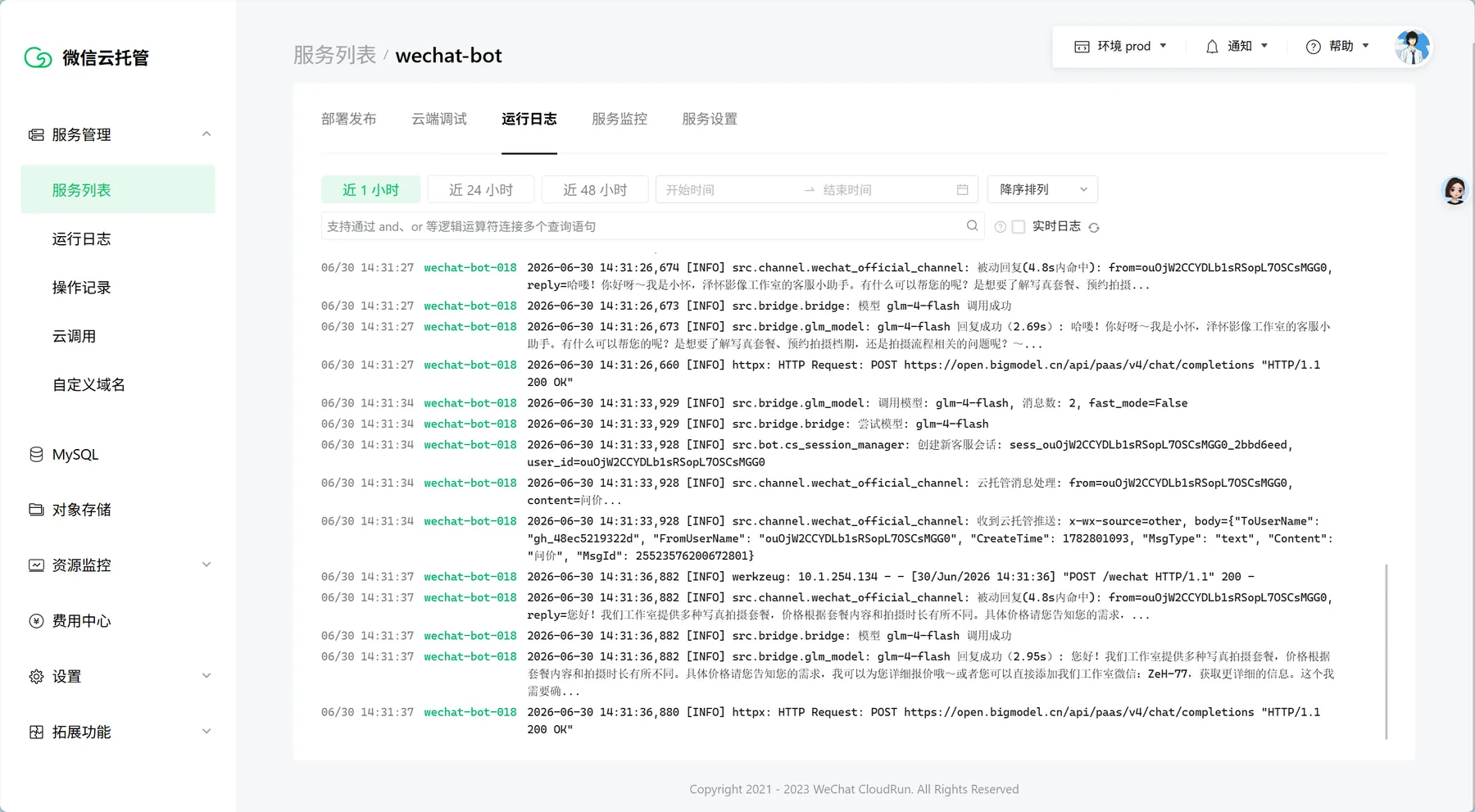This screenshot has height=812, width=1475.
Task: Open the 环境 prod dropdown arrow
Action: [x=1163, y=46]
